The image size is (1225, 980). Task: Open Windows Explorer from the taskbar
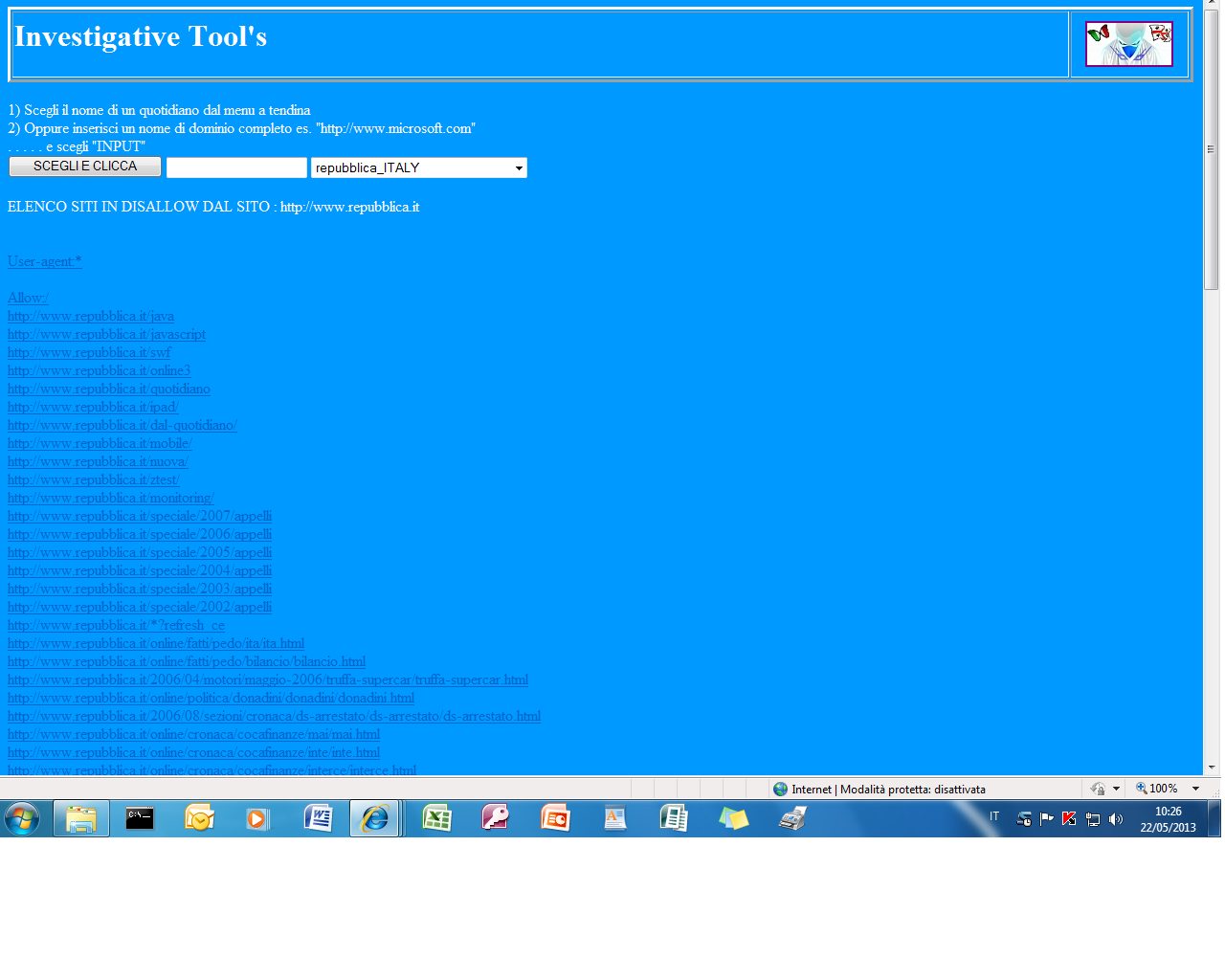81,819
